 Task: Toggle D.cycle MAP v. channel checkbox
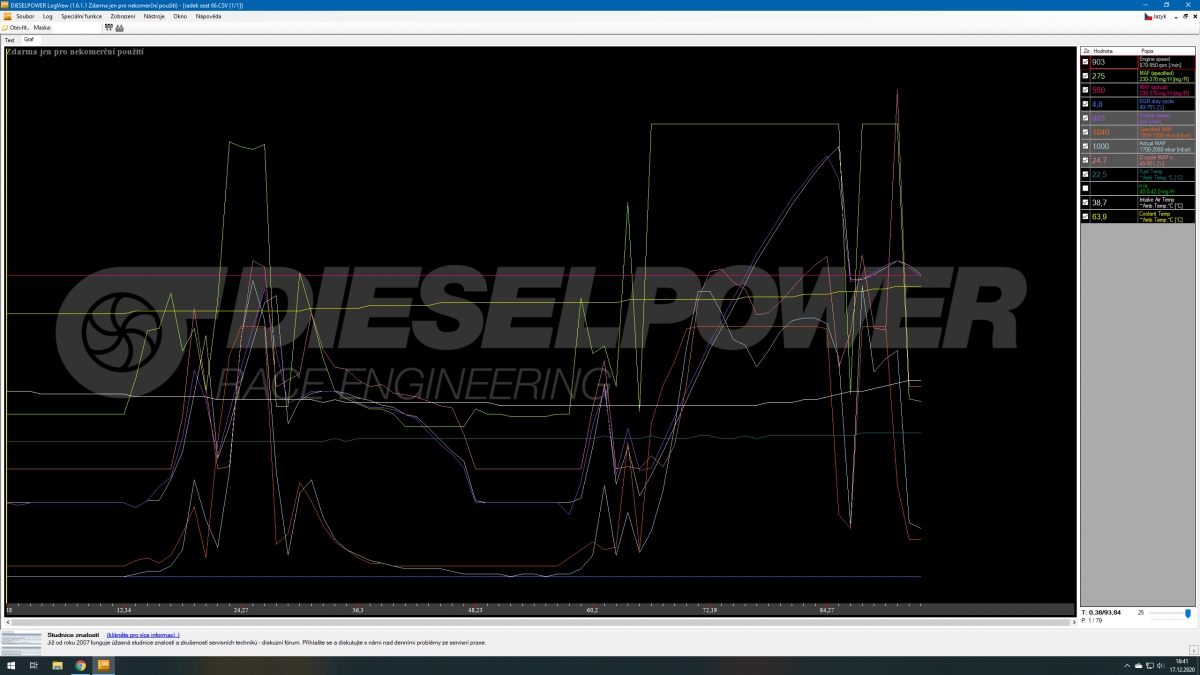1086,160
